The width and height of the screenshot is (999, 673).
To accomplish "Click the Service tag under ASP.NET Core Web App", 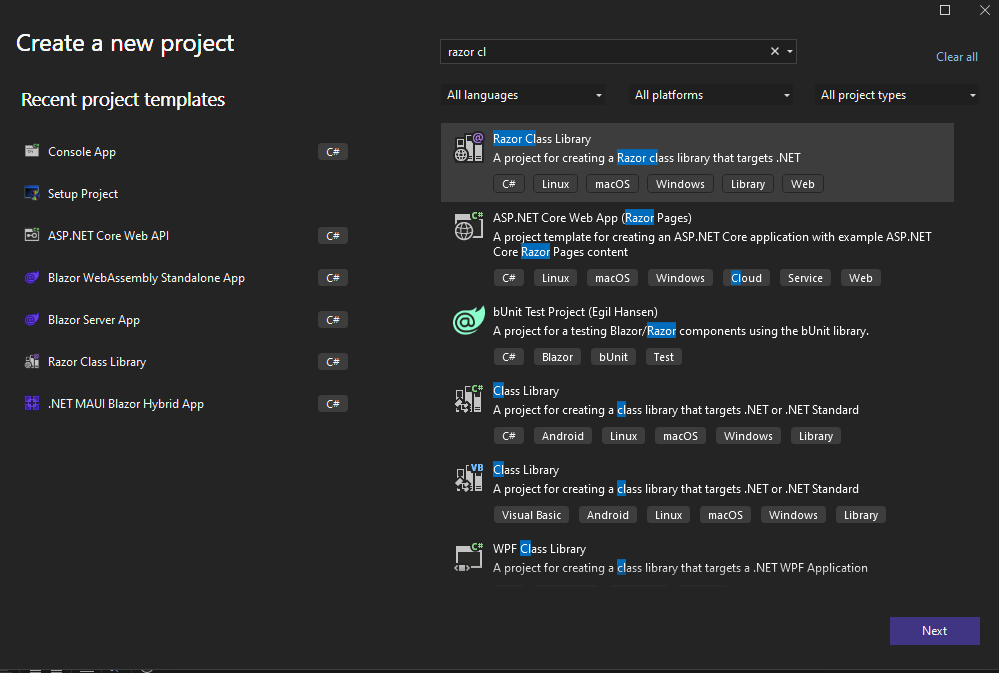I will (x=805, y=278).
